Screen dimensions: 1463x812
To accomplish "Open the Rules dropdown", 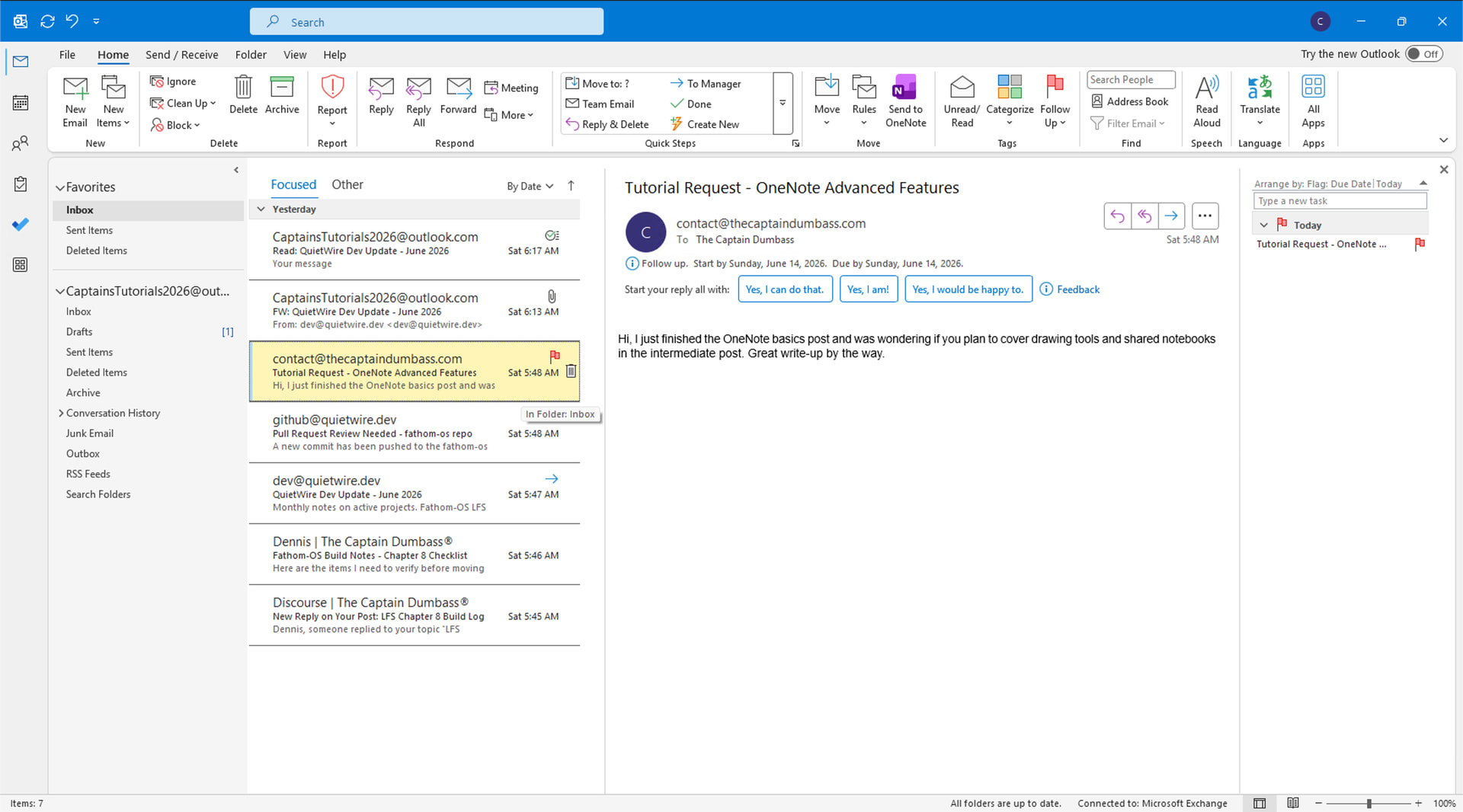I will tap(864, 101).
